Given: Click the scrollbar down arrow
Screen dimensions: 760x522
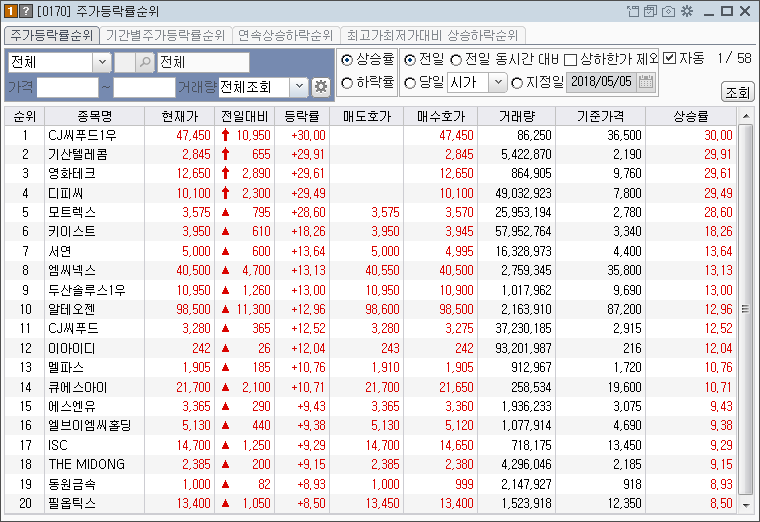Looking at the screenshot, I should click(746, 505).
